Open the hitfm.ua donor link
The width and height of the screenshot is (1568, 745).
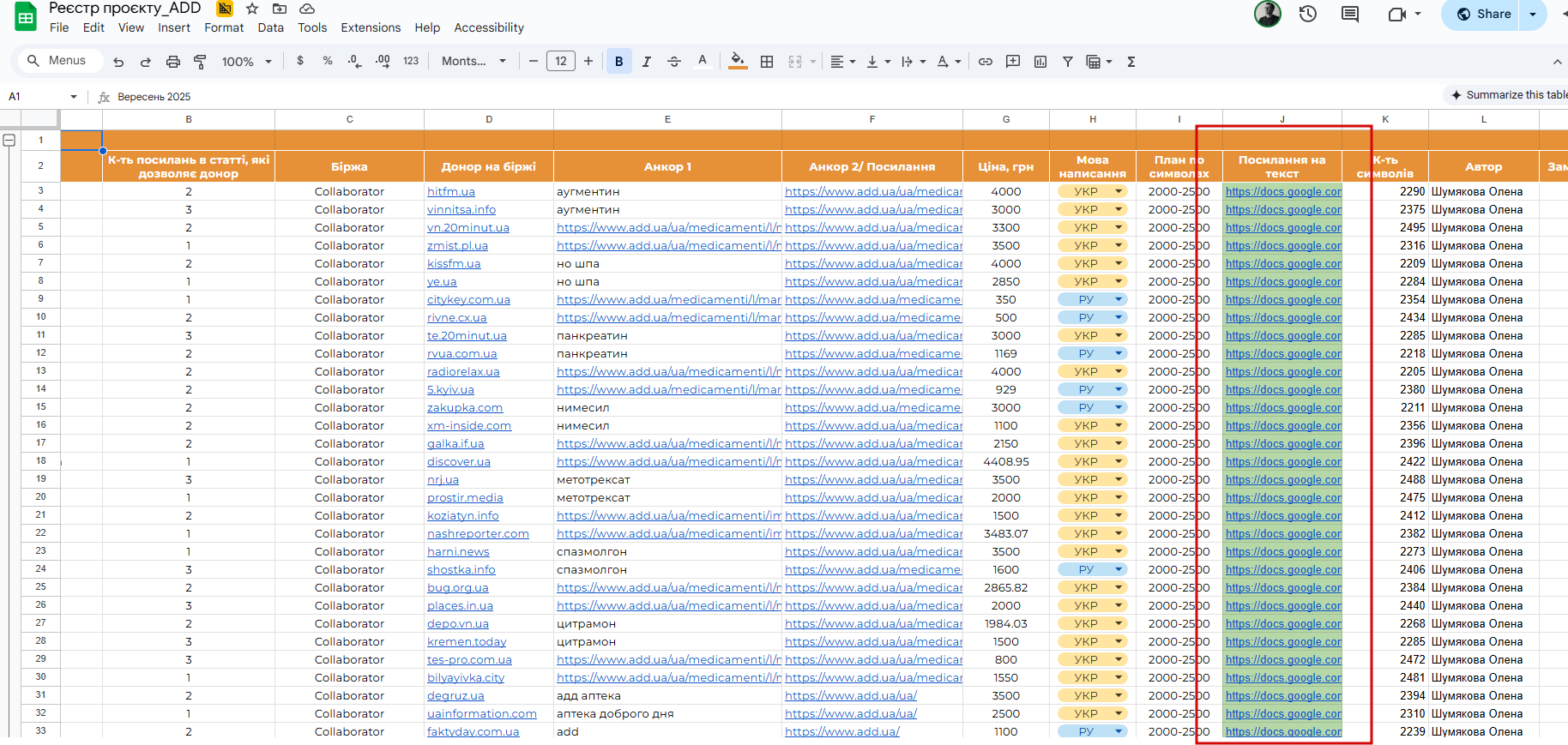tap(451, 191)
